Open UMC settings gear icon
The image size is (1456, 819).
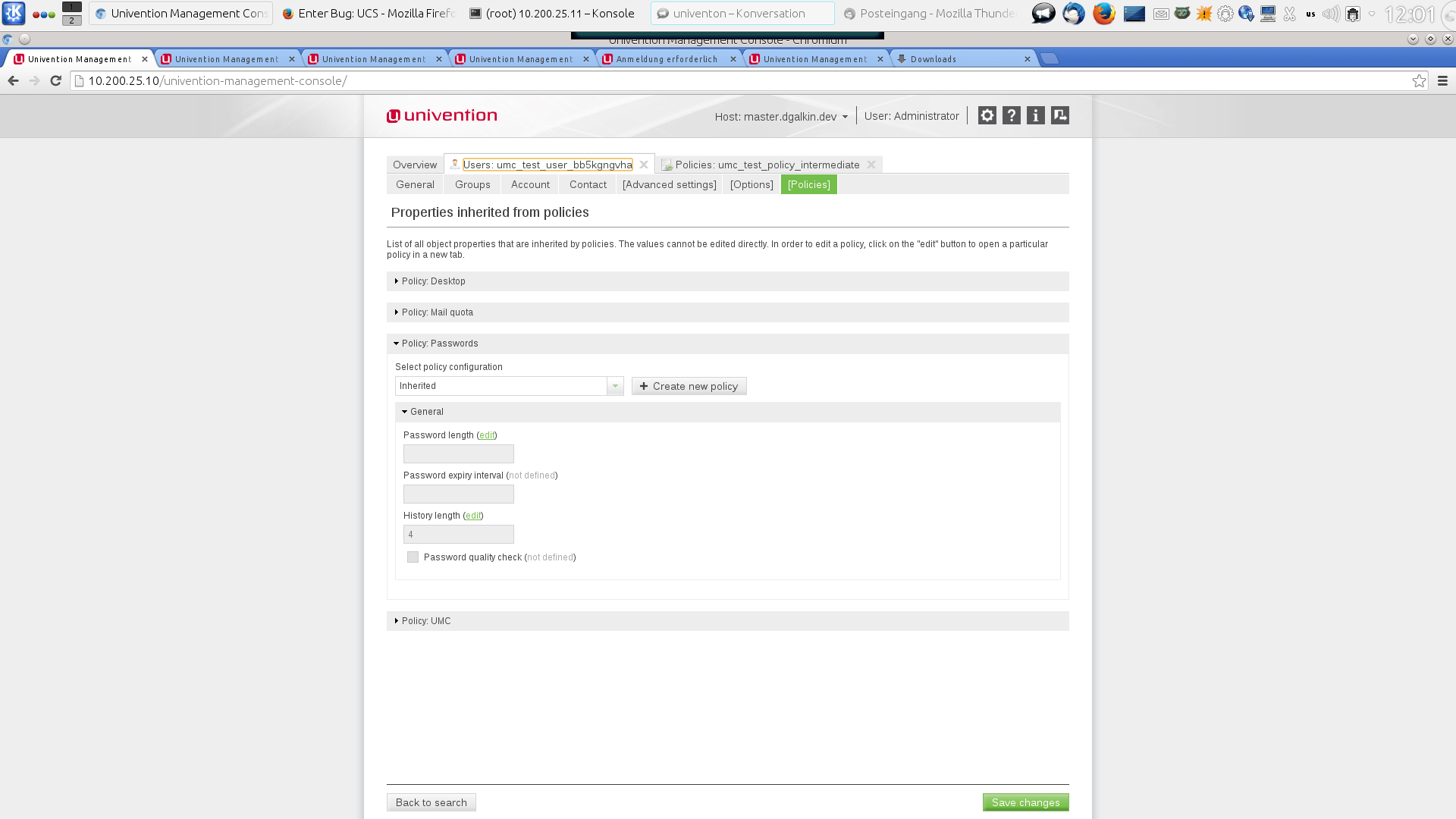point(987,115)
